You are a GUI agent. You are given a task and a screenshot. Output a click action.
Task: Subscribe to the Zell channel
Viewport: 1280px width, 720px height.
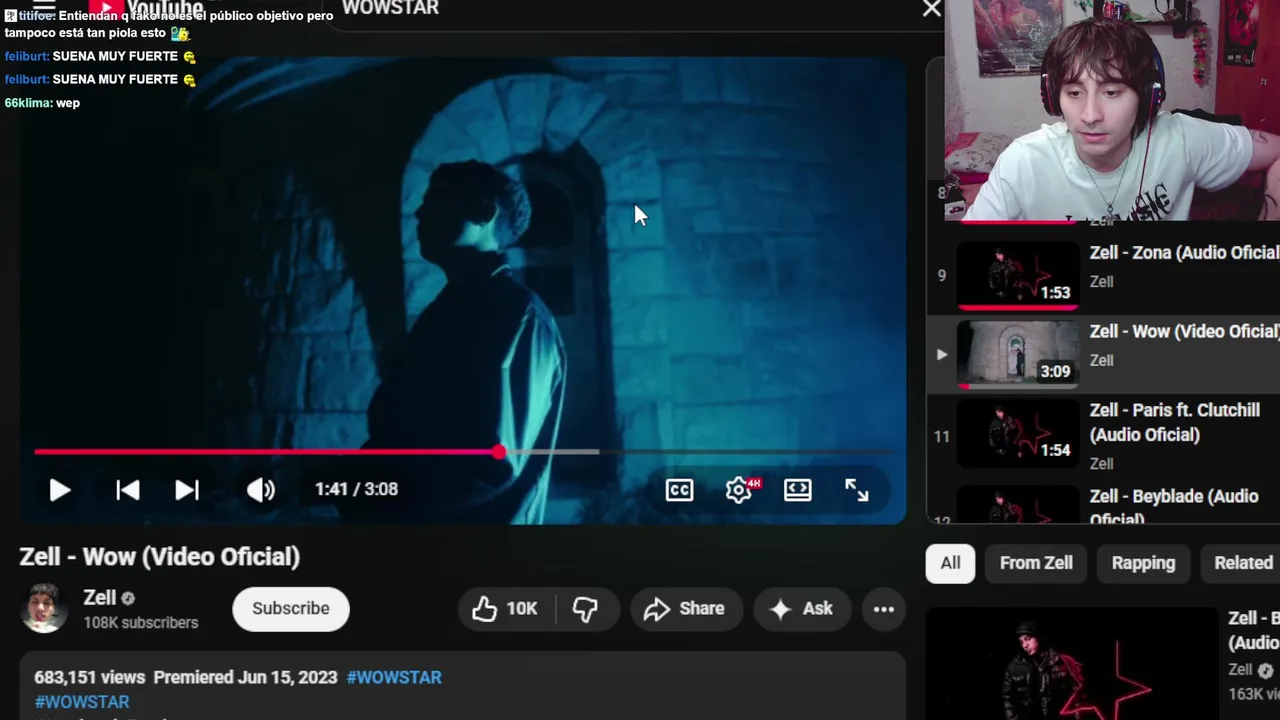(x=291, y=608)
